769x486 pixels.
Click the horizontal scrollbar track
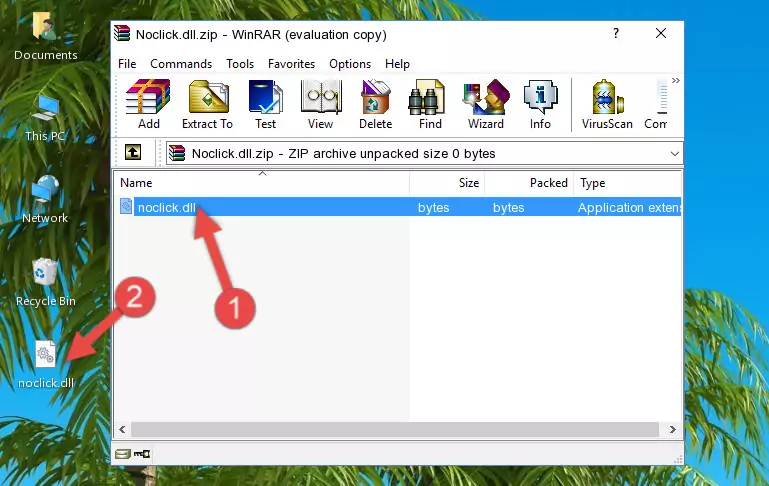coord(395,430)
